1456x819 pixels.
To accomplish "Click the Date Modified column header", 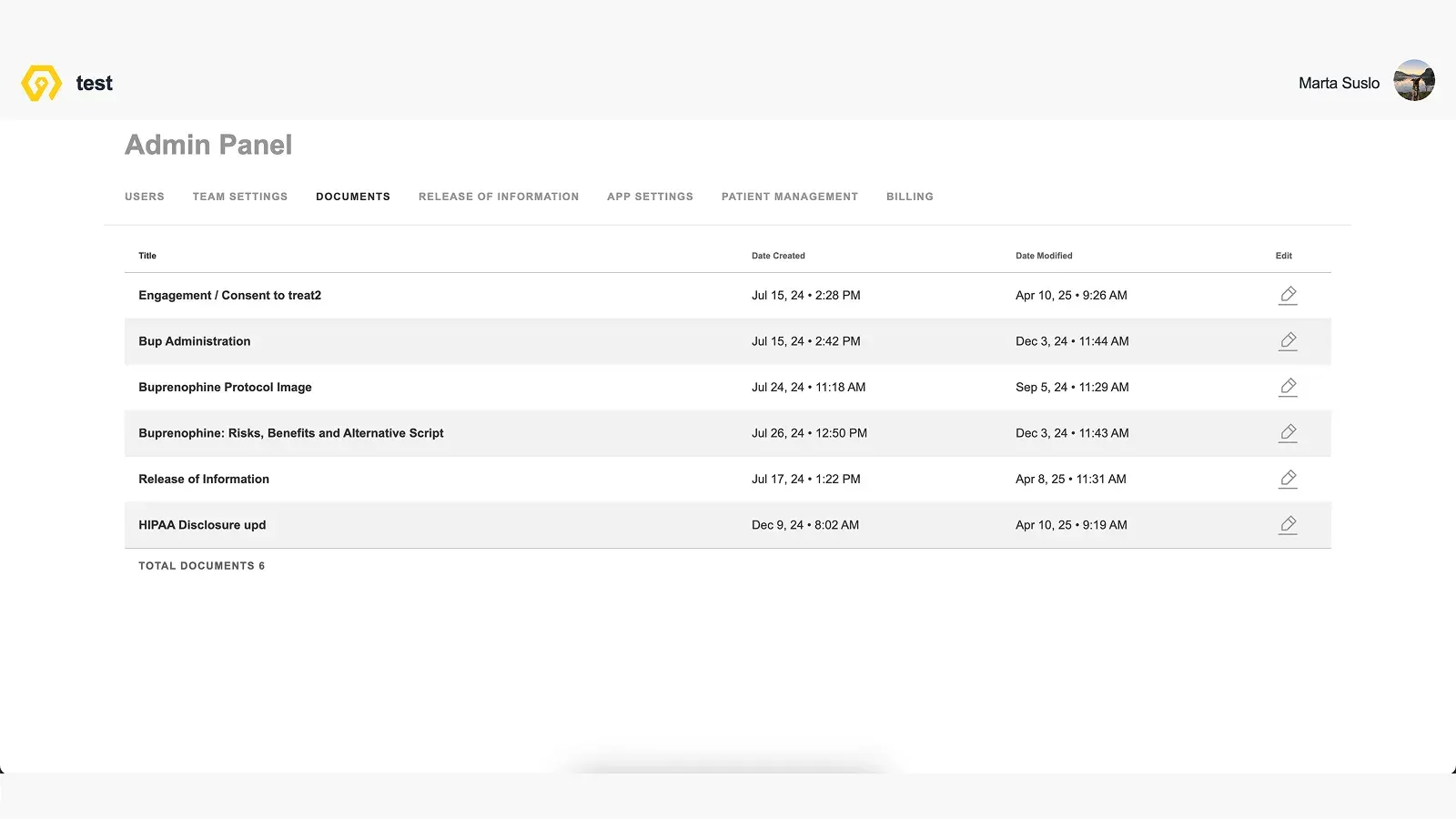I will coord(1044,256).
